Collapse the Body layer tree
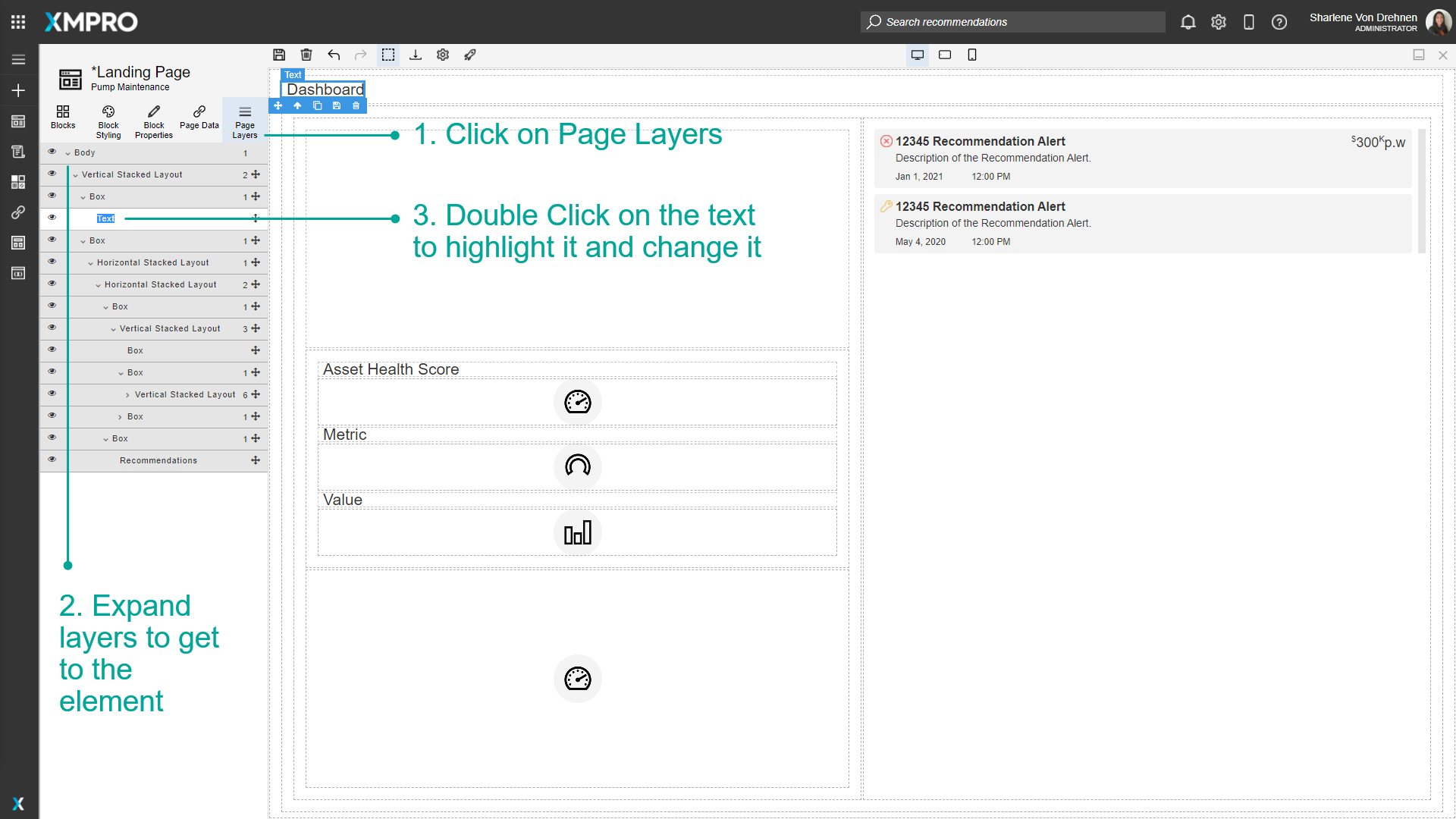Viewport: 1456px width, 819px height. [68, 152]
